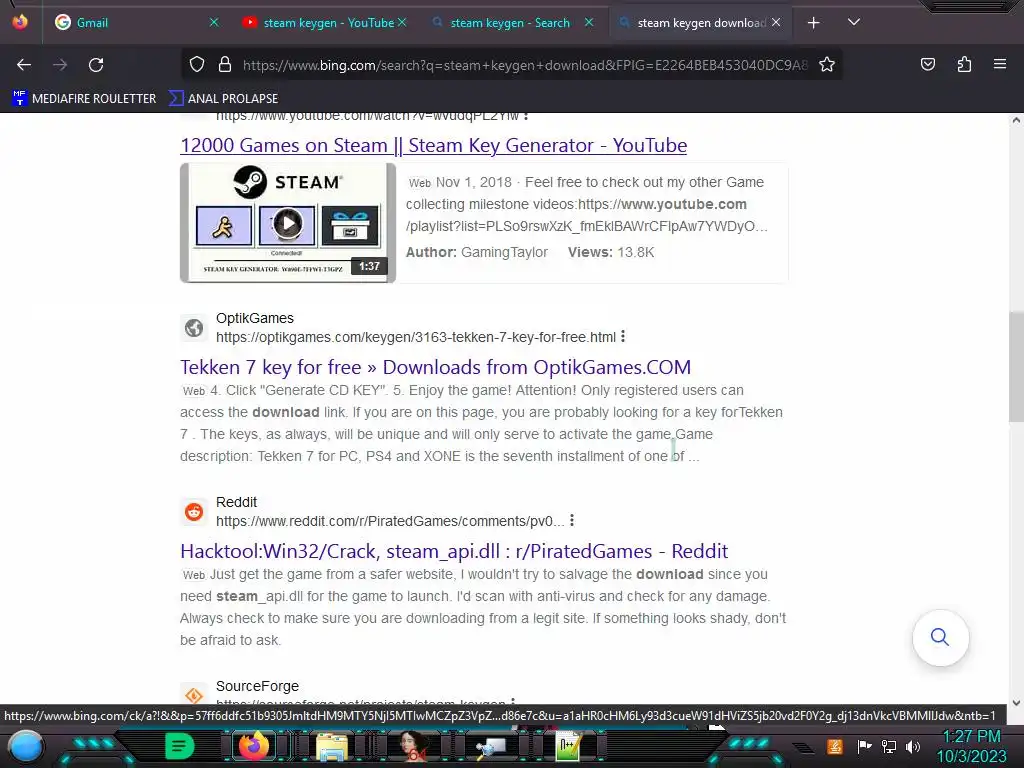This screenshot has height=768, width=1024.
Task: Open Action Center flag tray icon
Action: pyautogui.click(x=863, y=746)
